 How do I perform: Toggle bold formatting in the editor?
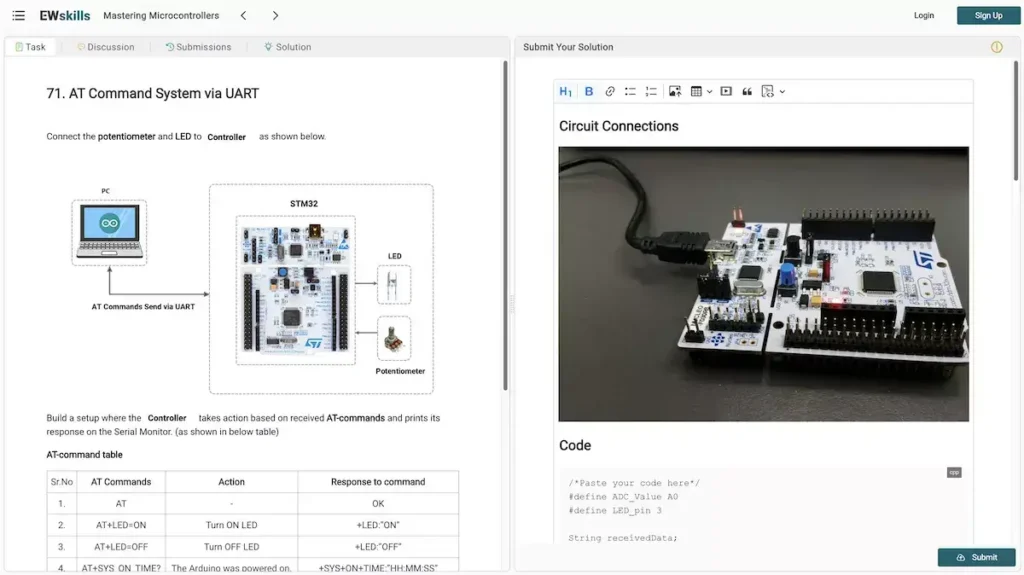[x=588, y=91]
